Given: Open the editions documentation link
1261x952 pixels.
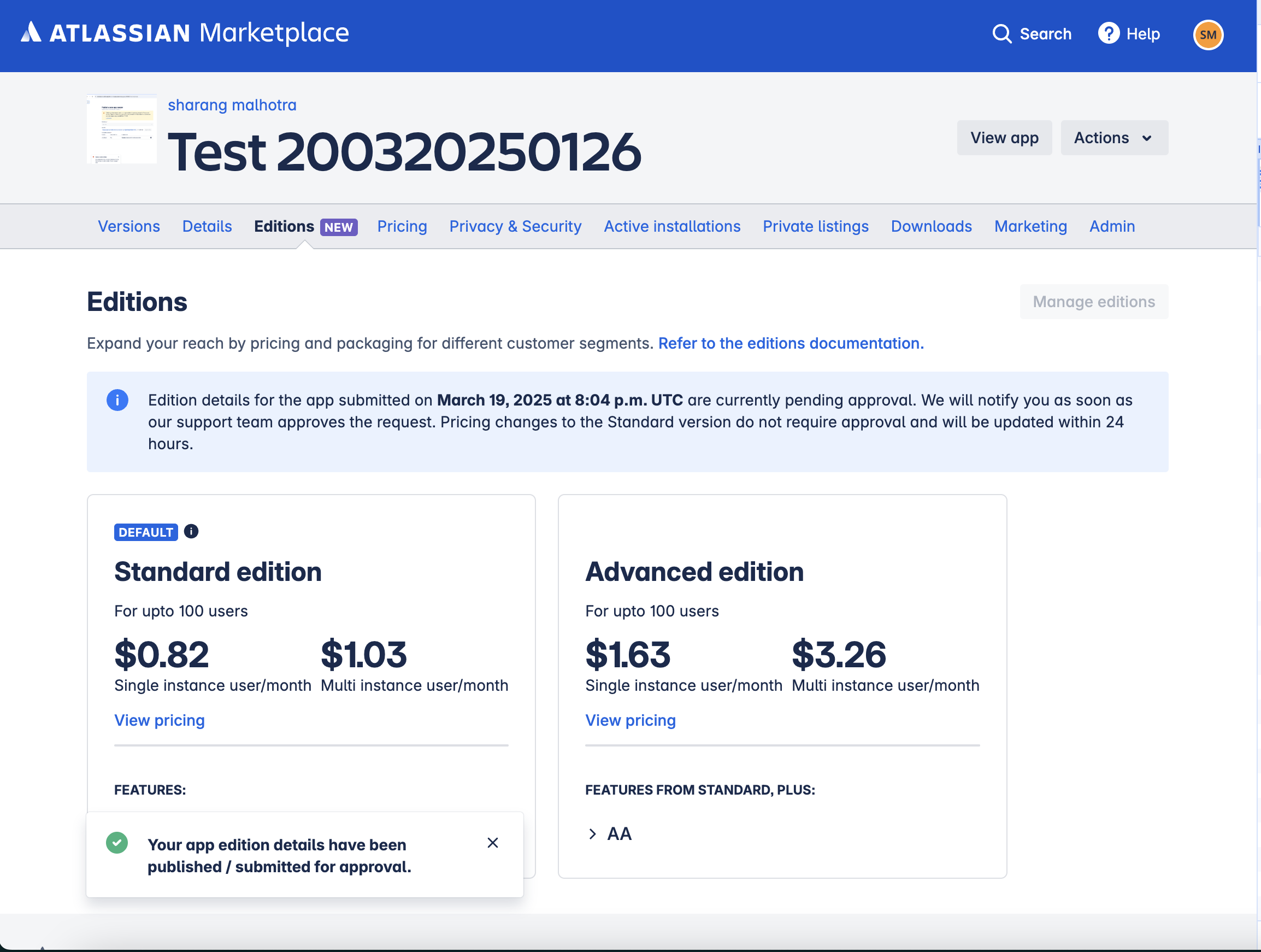Looking at the screenshot, I should (791, 343).
